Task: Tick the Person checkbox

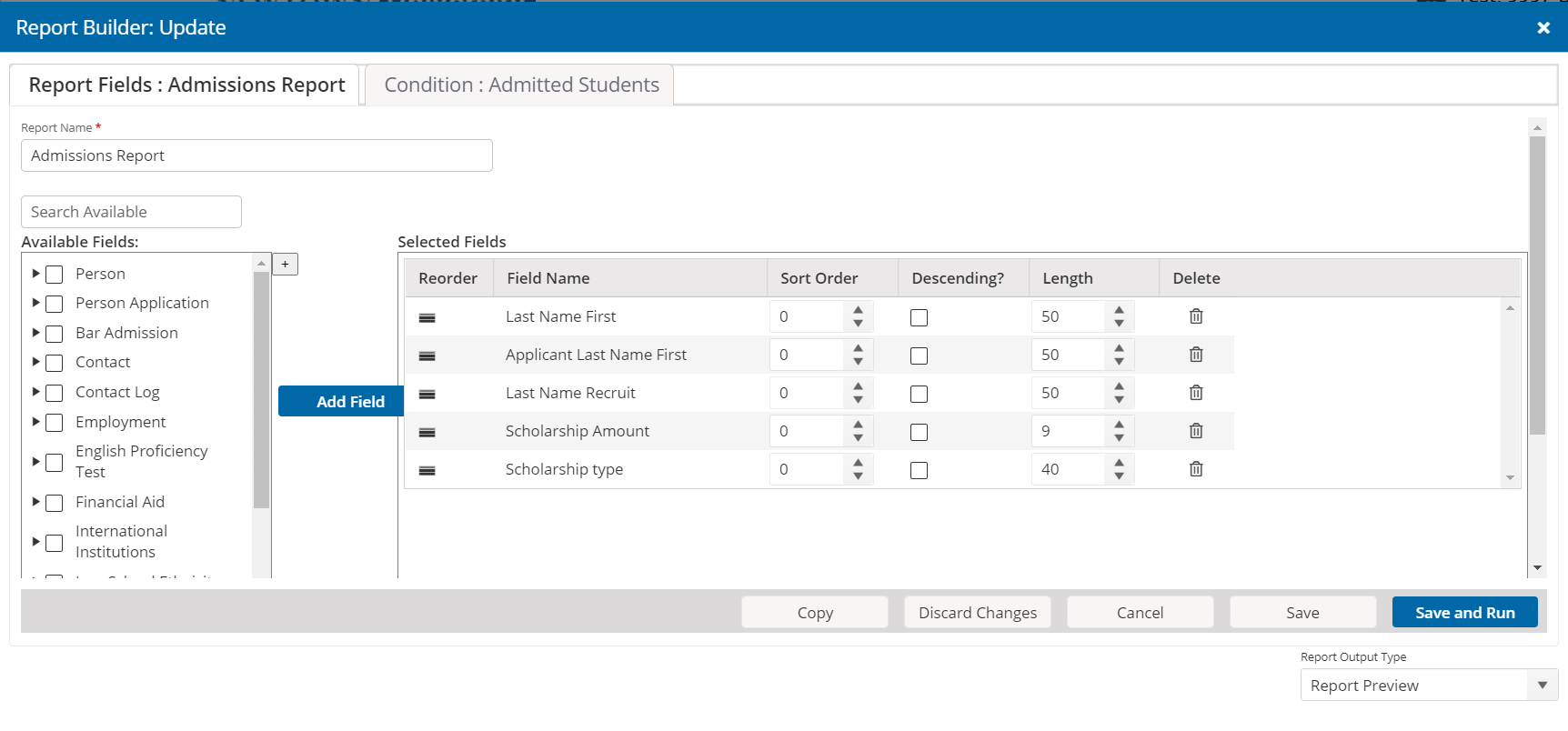Action: pos(55,275)
